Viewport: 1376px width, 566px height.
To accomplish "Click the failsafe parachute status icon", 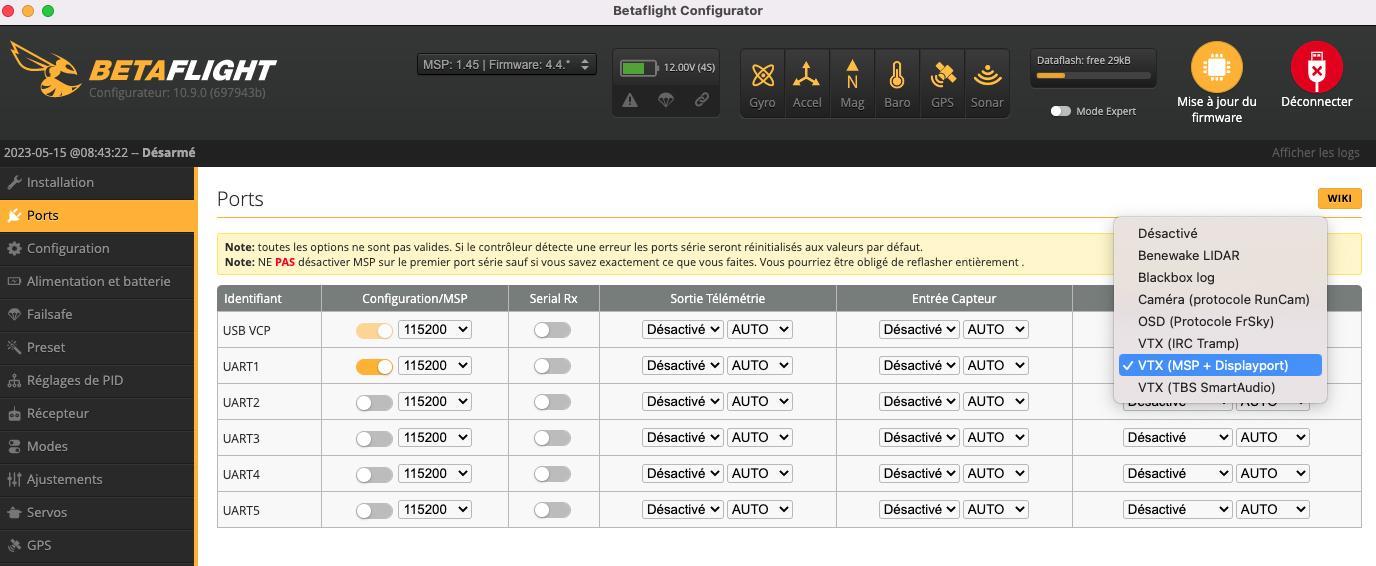I will 666,100.
